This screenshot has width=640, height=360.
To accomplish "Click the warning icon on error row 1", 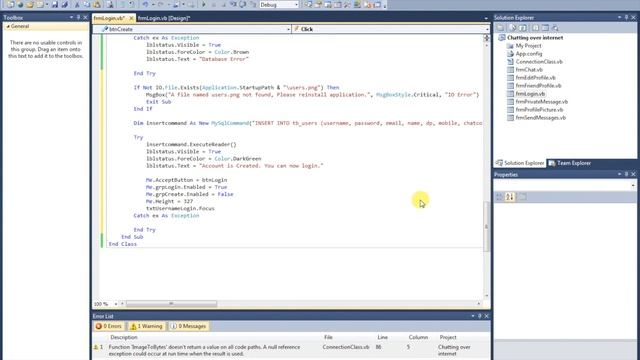I will click(96, 347).
